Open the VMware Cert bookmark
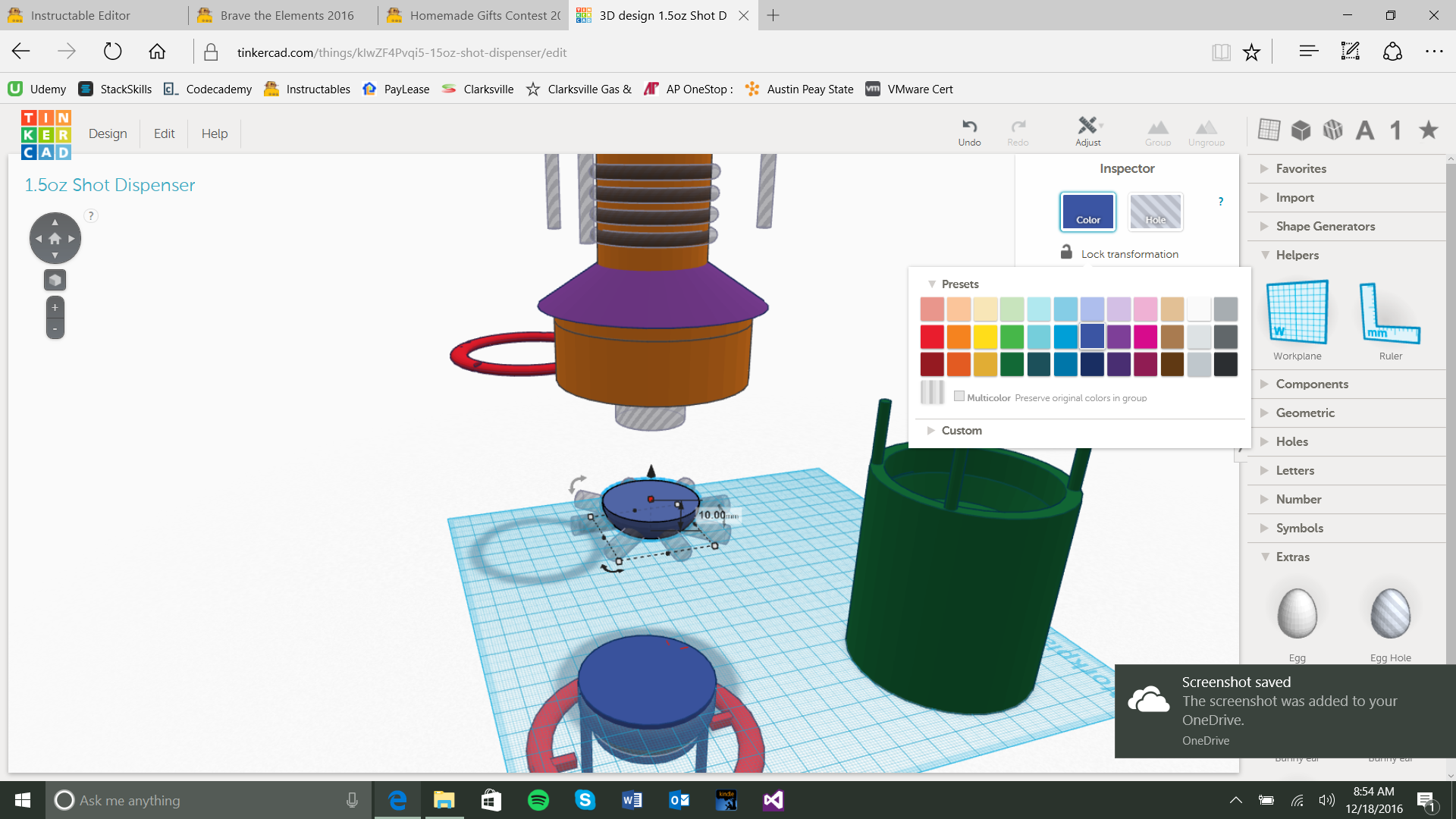 pos(909,89)
